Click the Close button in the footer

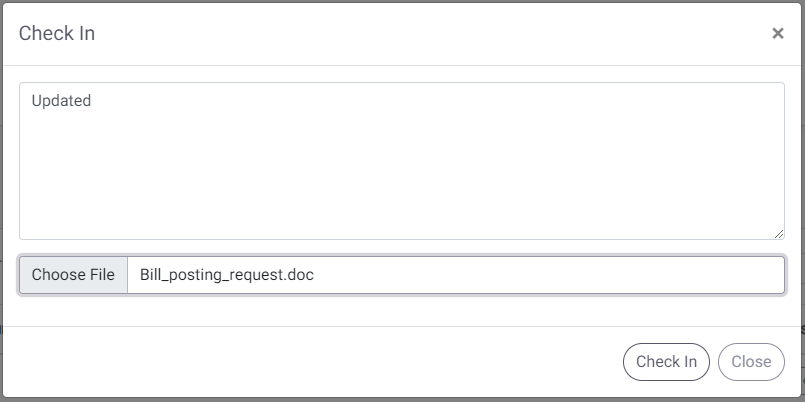[751, 362]
